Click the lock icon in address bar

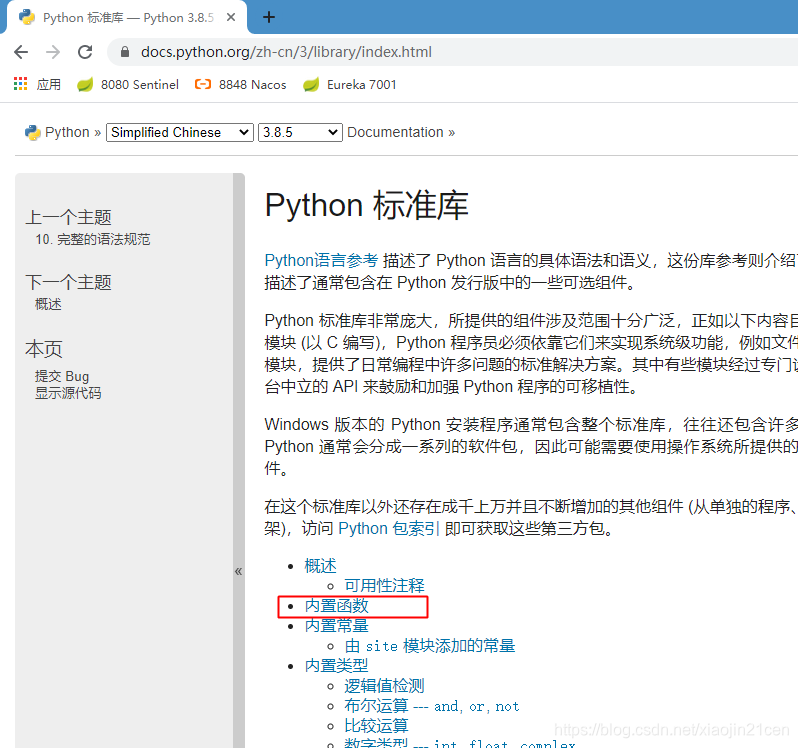[x=125, y=52]
